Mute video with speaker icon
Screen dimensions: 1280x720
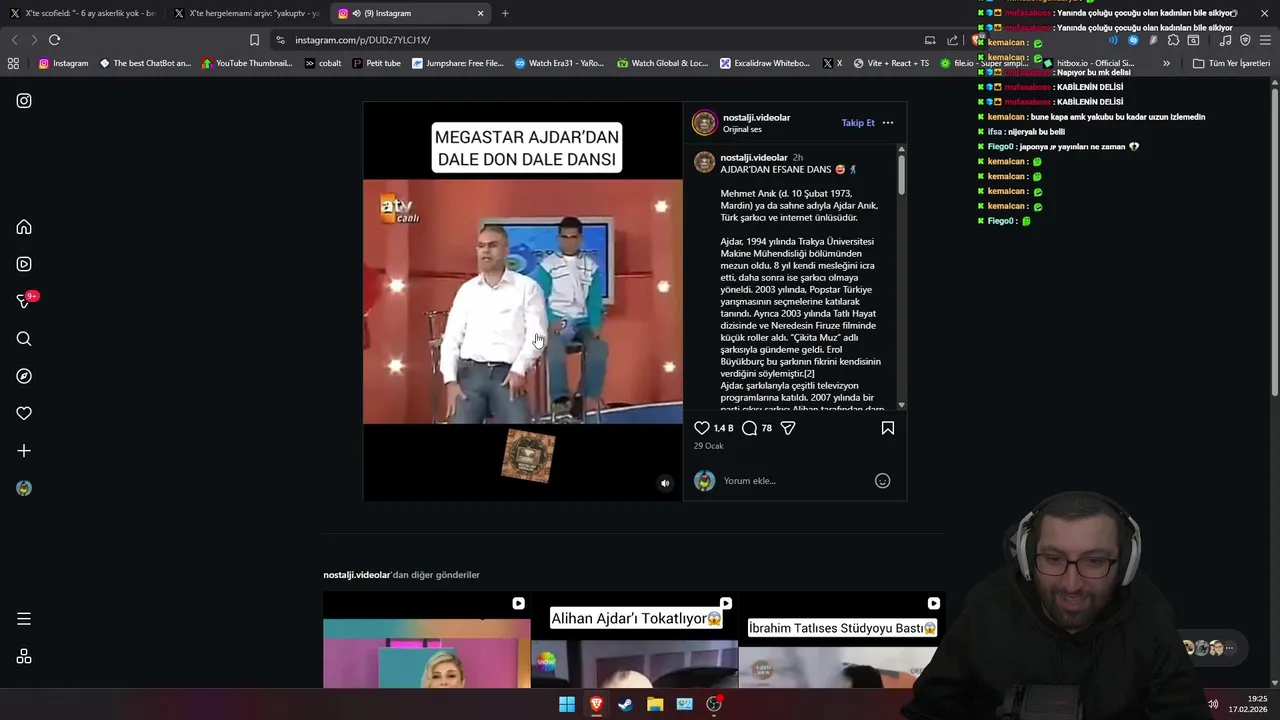tap(665, 483)
